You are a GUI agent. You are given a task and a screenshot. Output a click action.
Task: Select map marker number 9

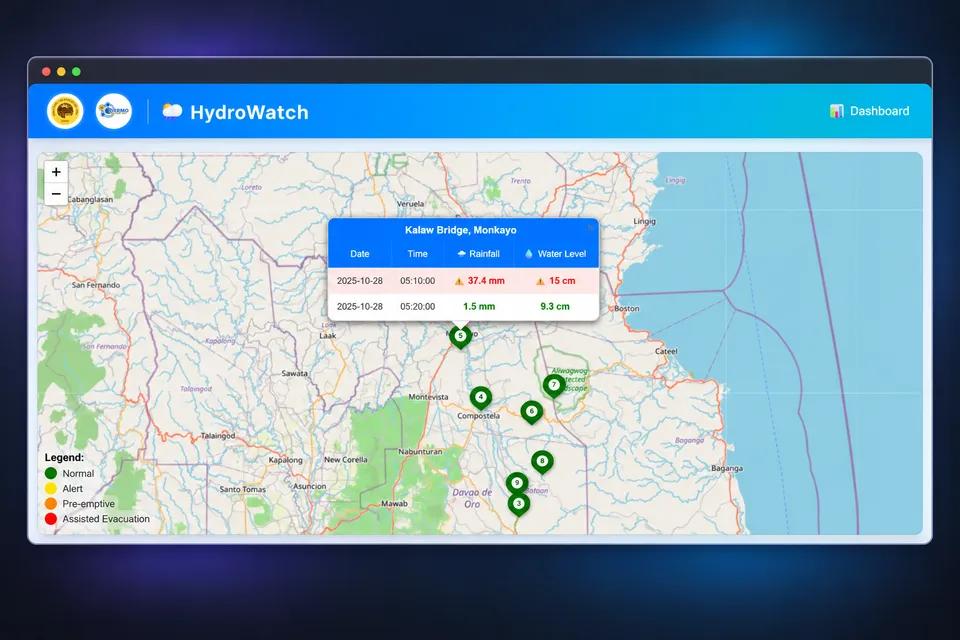(517, 484)
